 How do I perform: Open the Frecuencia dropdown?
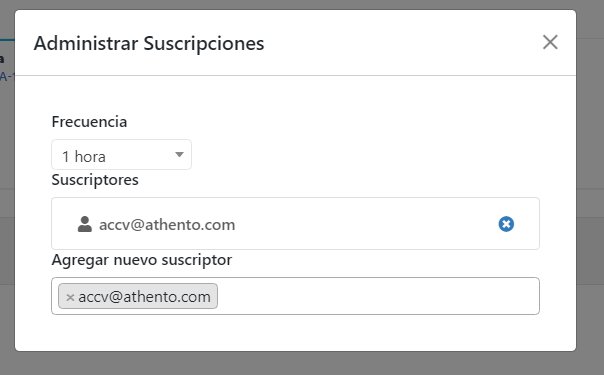coord(121,155)
